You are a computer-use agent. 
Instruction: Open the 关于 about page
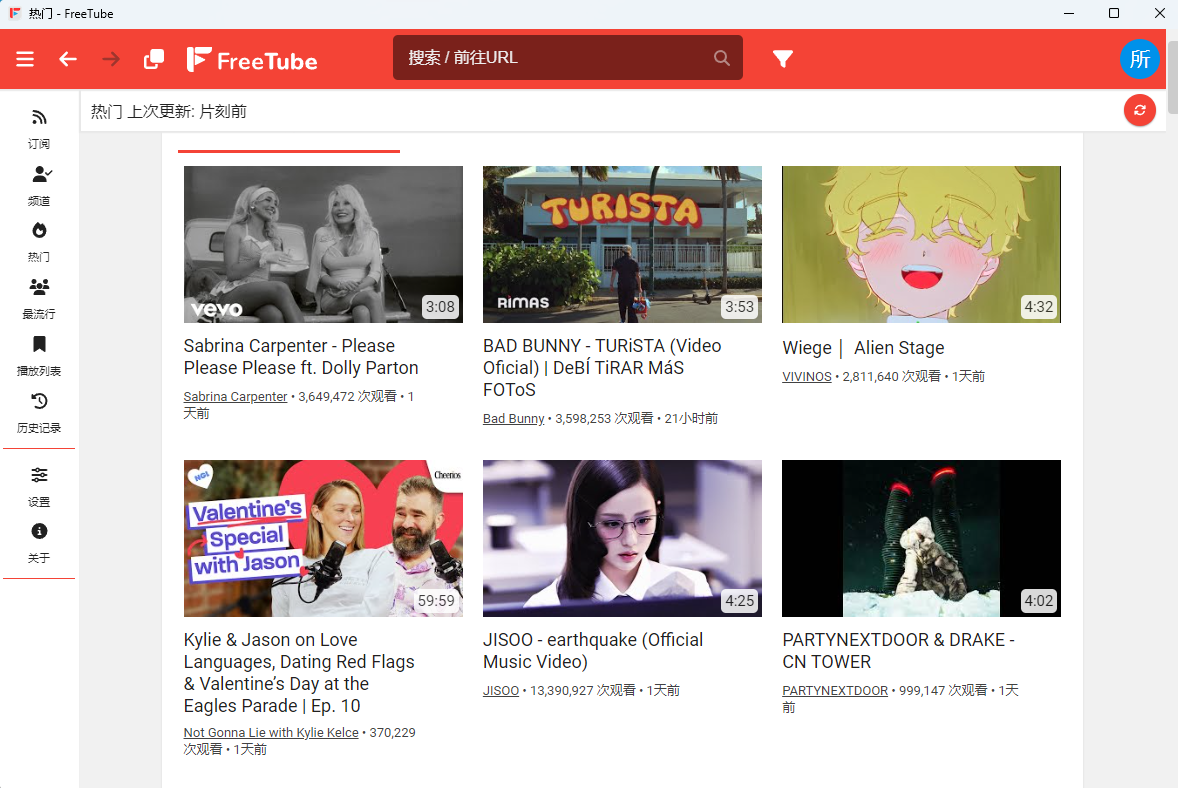(x=39, y=542)
